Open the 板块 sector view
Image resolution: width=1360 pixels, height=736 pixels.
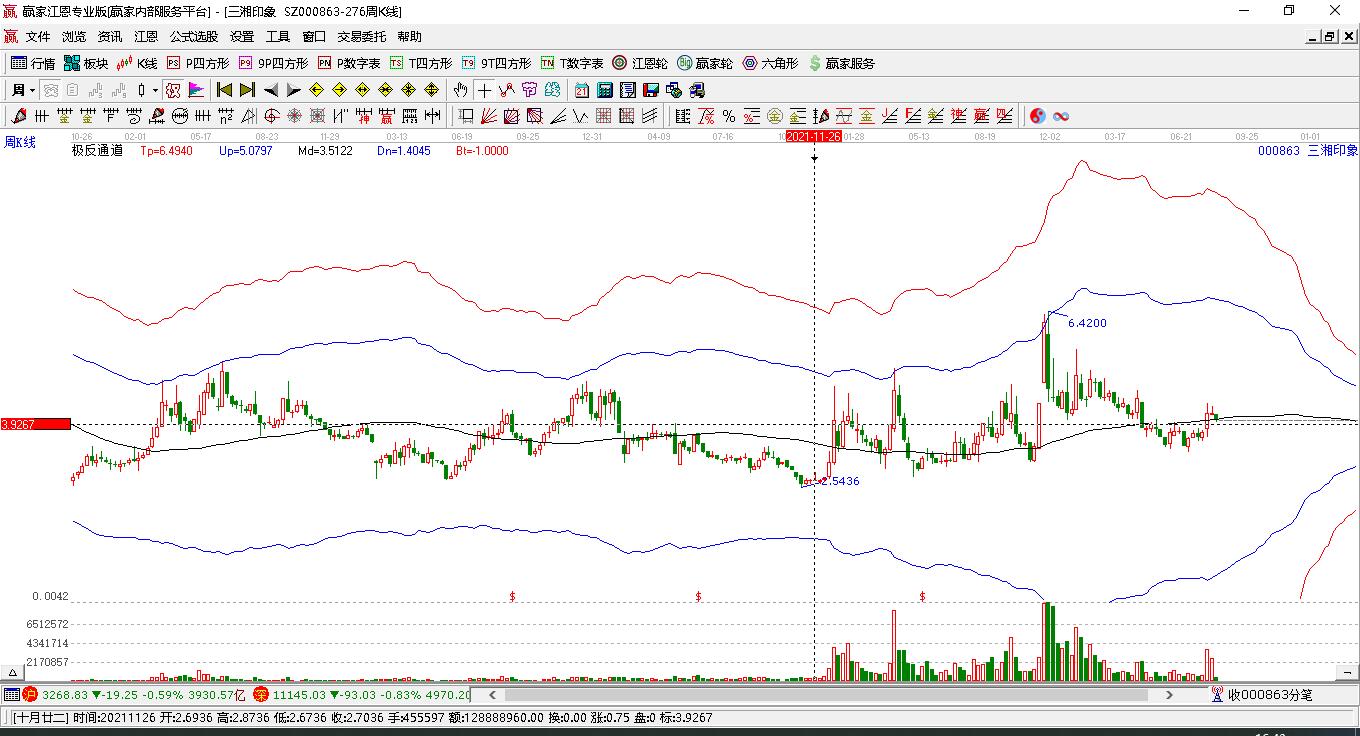86,63
